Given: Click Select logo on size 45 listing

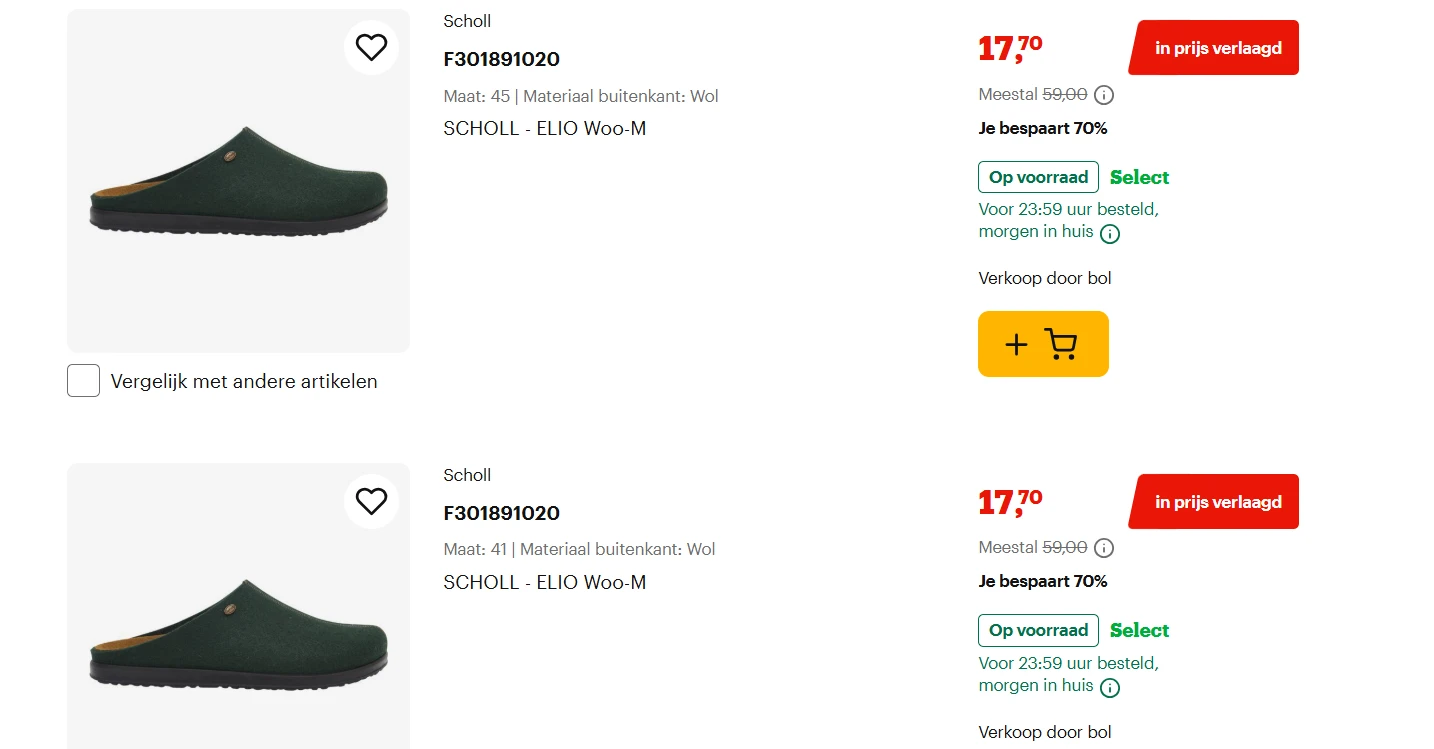Looking at the screenshot, I should tap(1139, 177).
